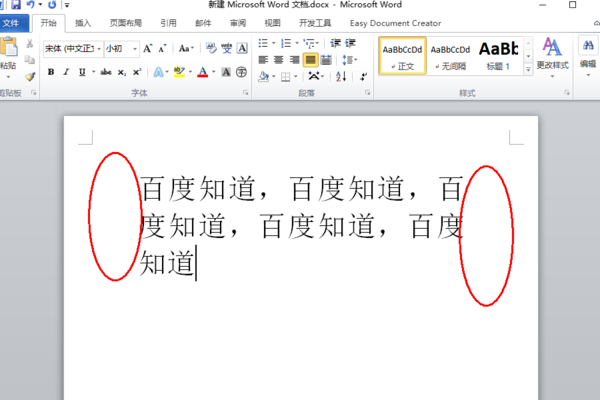
Task: Expand the shading paint bucket dropdown
Action: coord(274,76)
